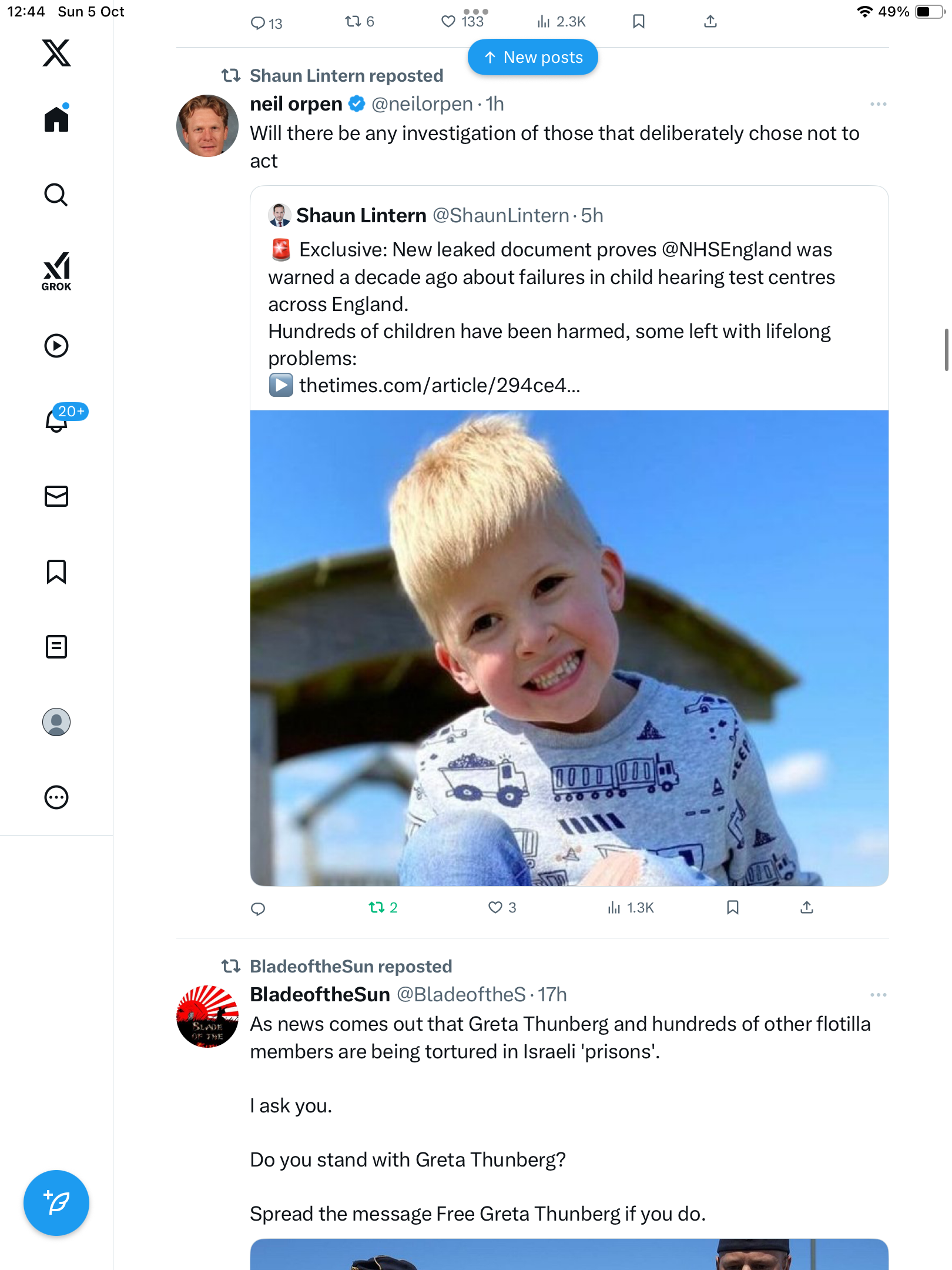Screen dimensions: 952x1270
Task: Open more options on neil orpen's post
Action: pyautogui.click(x=878, y=104)
